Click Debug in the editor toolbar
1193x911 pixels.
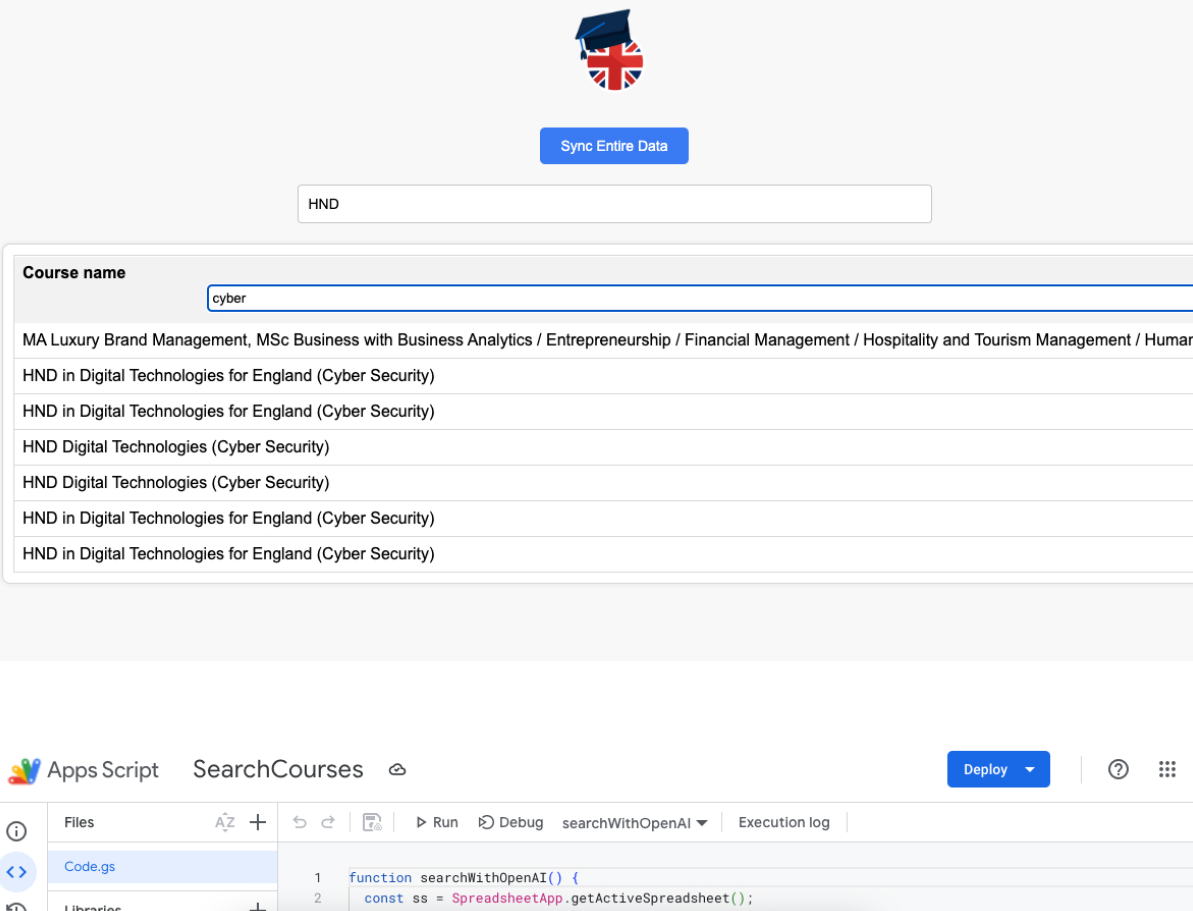click(511, 822)
